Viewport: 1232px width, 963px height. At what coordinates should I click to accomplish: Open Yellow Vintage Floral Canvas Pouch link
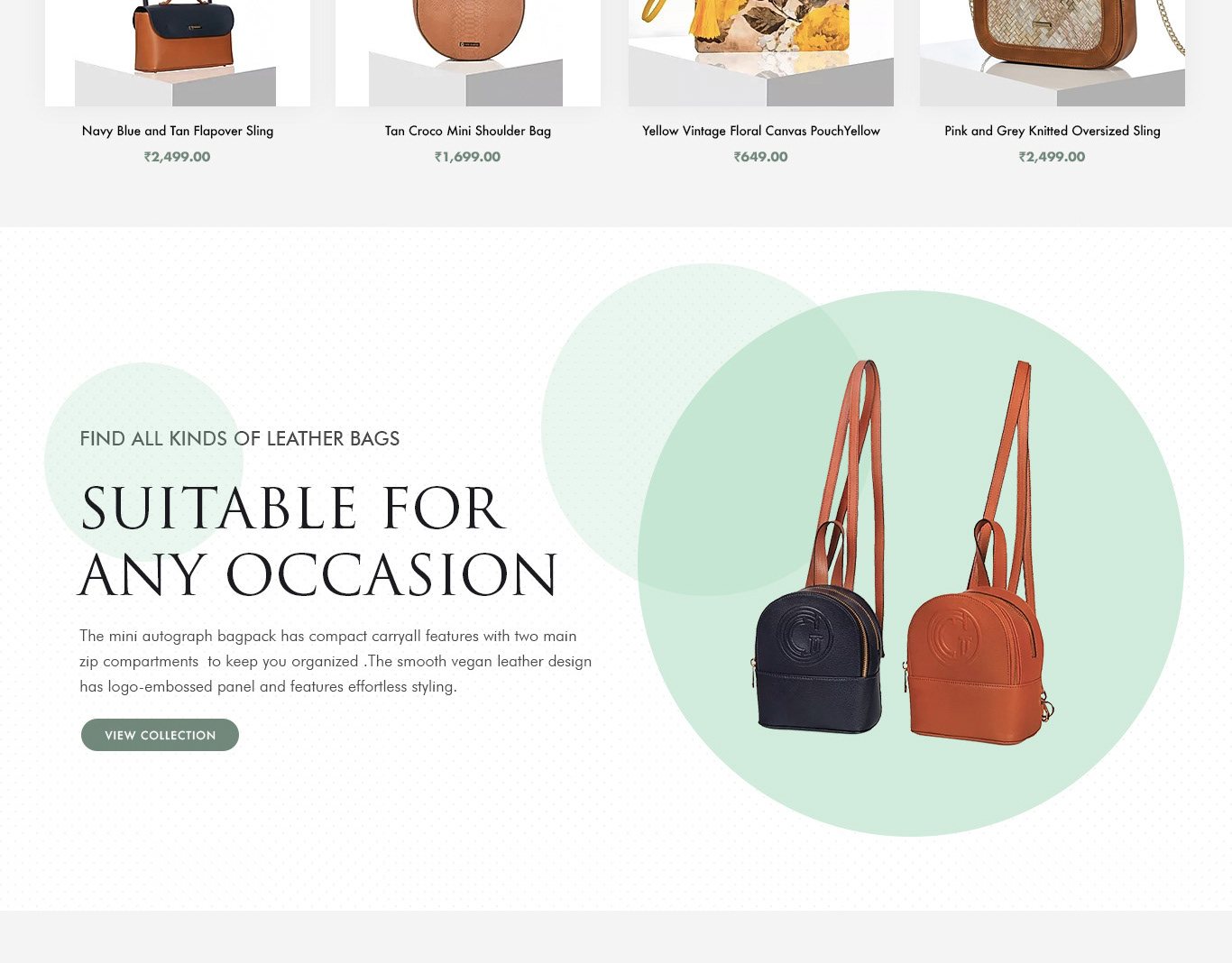click(x=761, y=131)
